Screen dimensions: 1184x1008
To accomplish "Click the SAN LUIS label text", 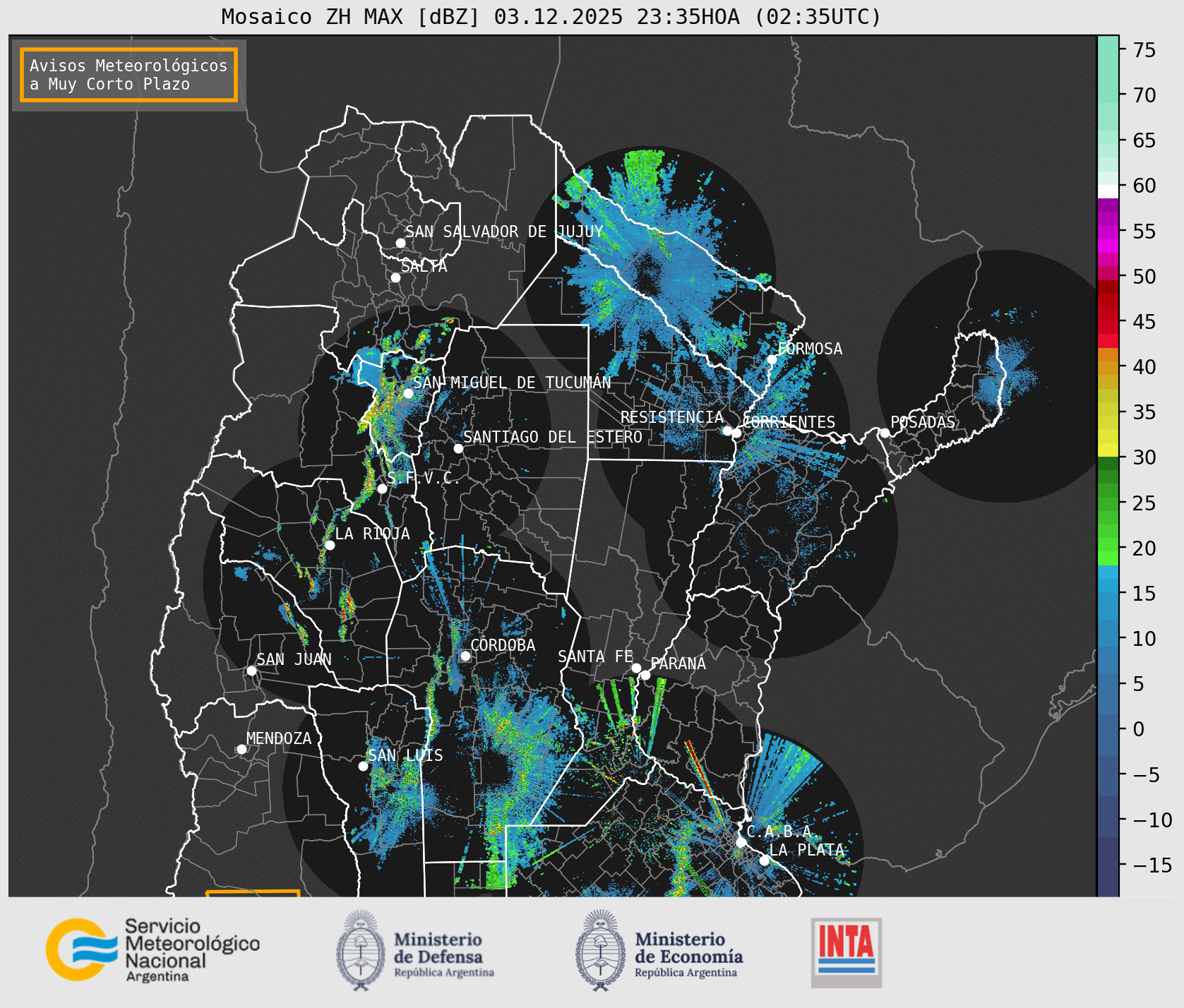I will 406,755.
